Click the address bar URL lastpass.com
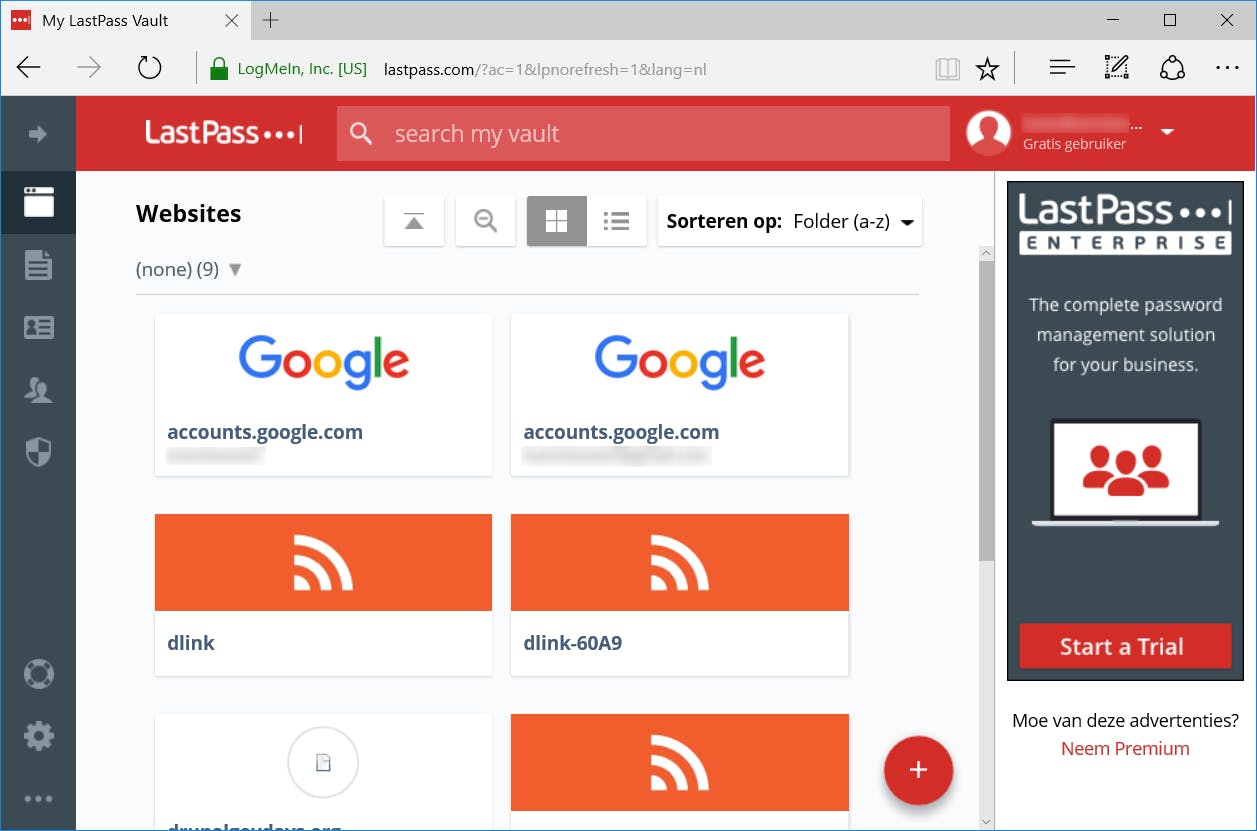 tap(545, 69)
